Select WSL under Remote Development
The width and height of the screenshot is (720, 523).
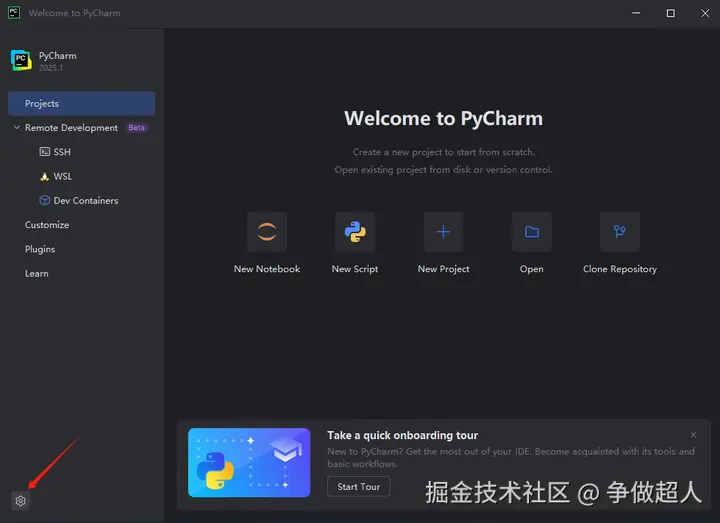click(x=63, y=176)
